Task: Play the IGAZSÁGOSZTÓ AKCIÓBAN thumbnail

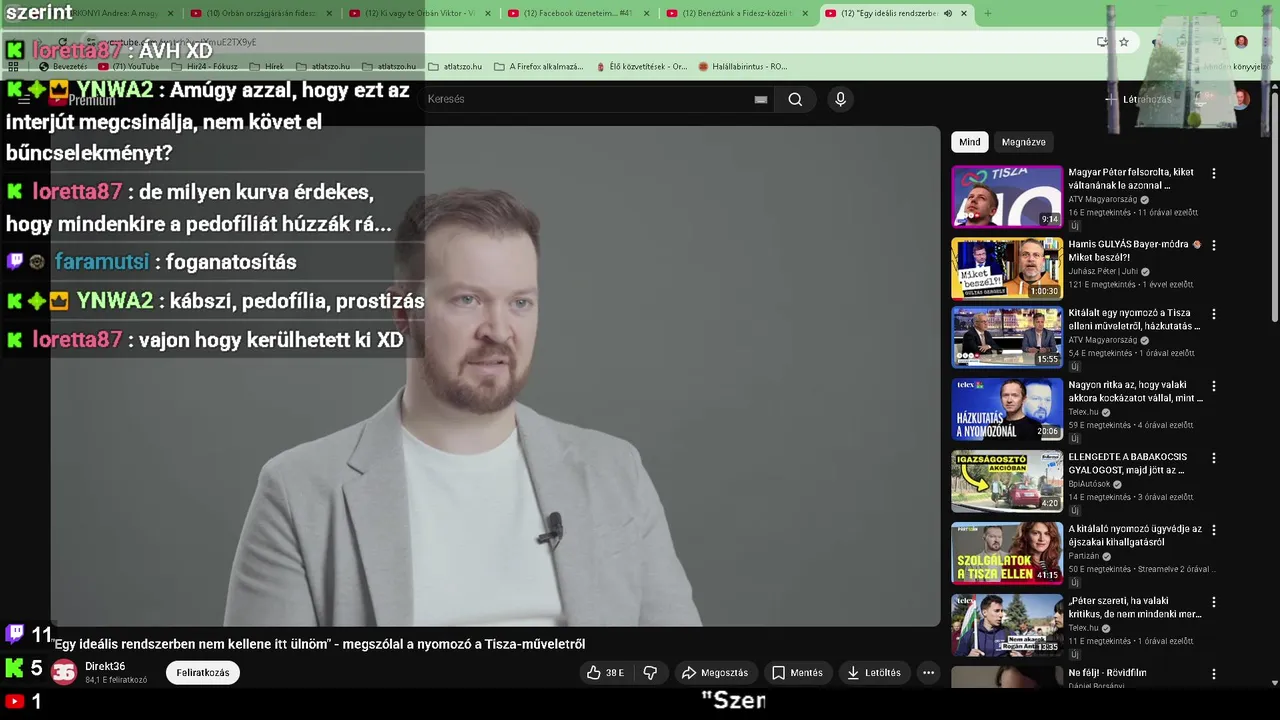Action: coord(1007,481)
